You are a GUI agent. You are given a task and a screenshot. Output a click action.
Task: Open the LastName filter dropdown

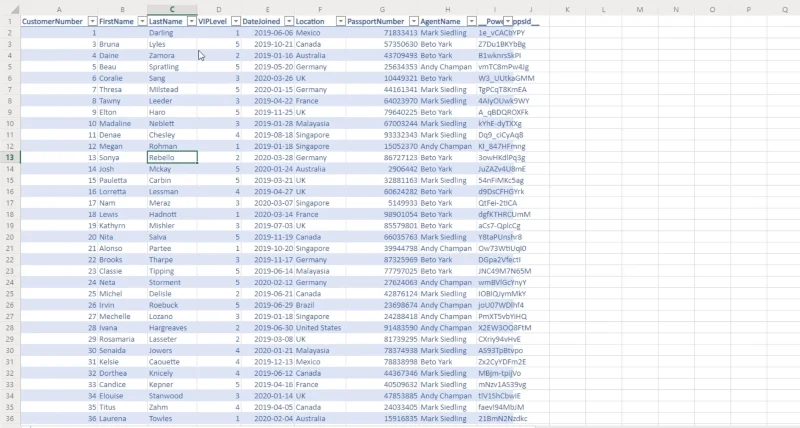click(192, 21)
